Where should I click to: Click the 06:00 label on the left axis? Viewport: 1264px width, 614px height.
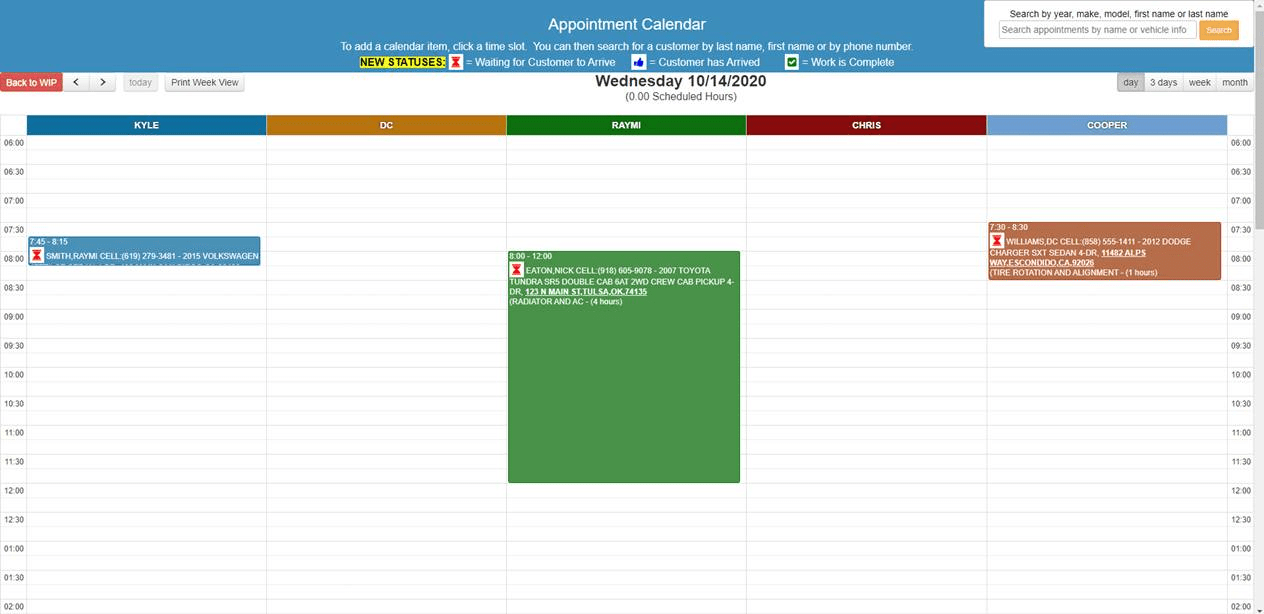click(13, 143)
